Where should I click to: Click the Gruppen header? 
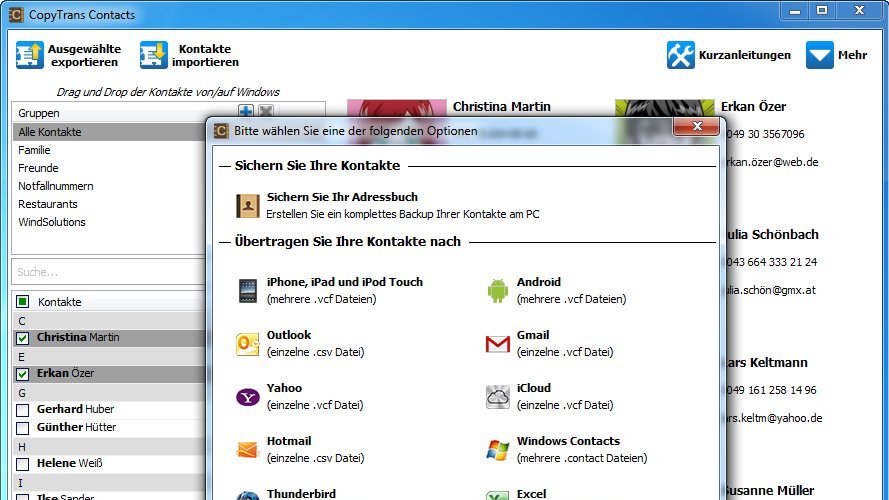coord(39,113)
